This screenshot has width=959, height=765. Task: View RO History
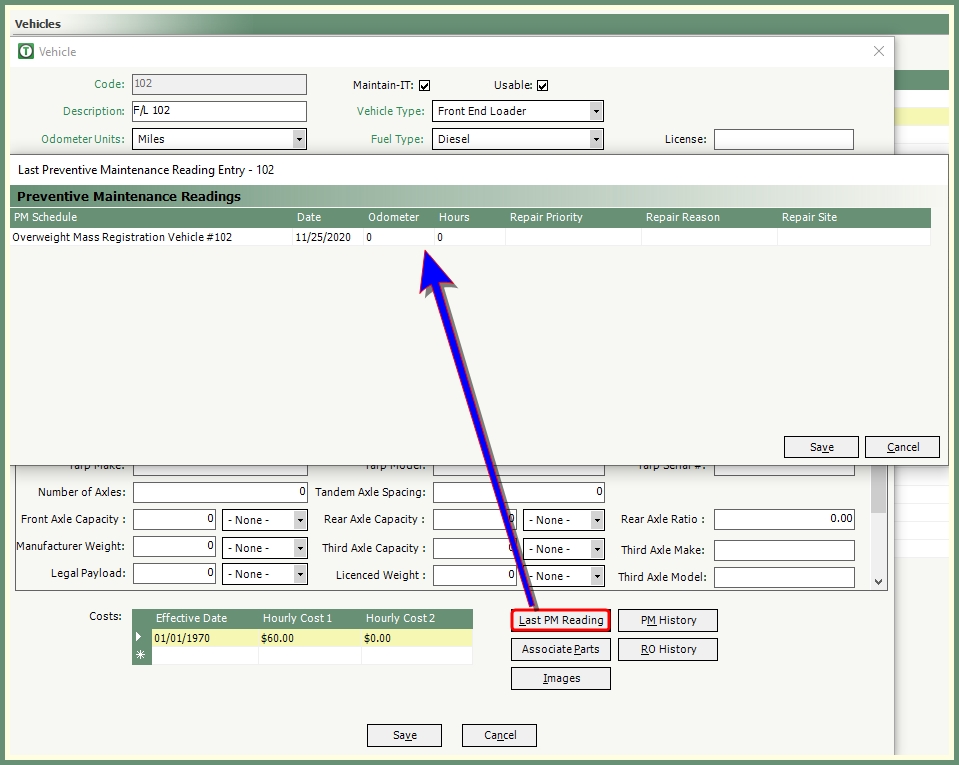[x=667, y=649]
